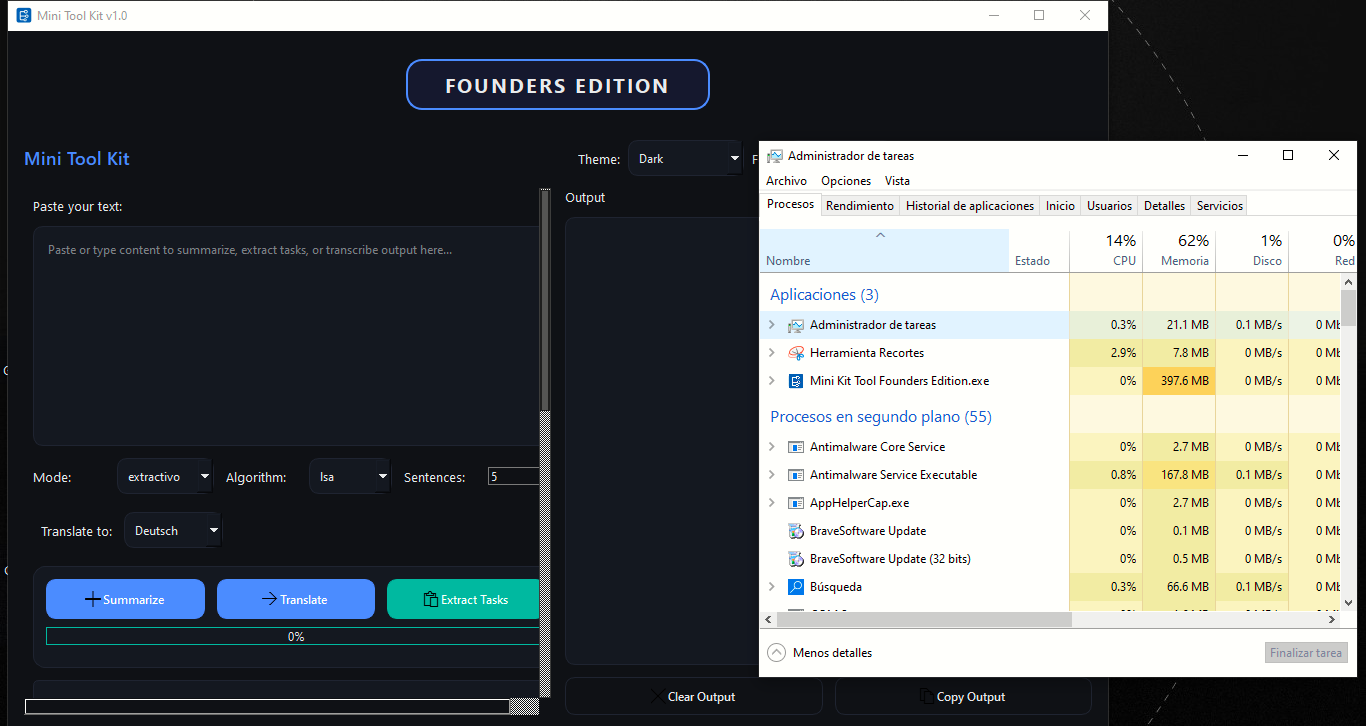
Task: Open the Algorithm dropdown showing lsa
Action: 350,477
